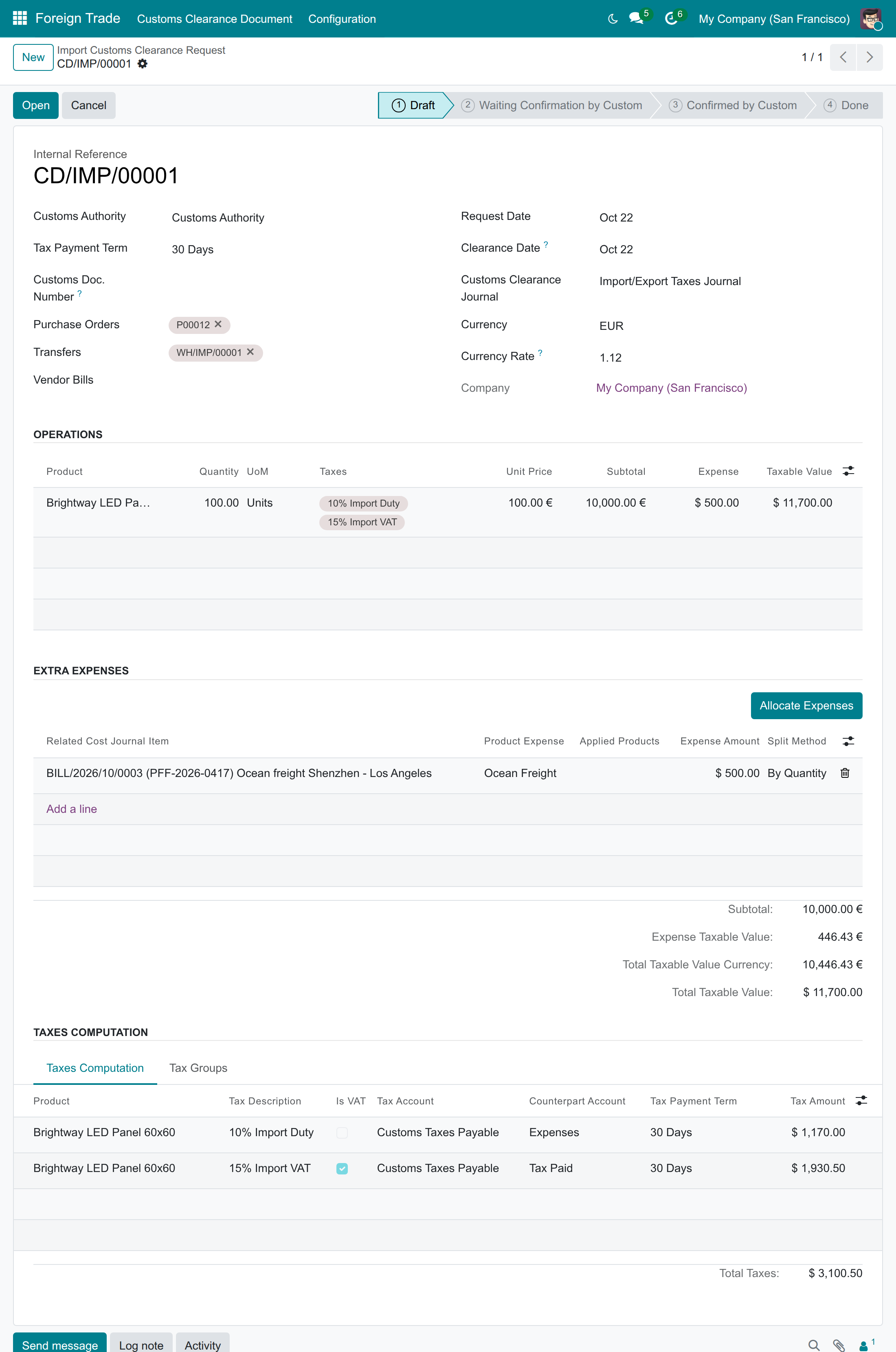Click the gear icon beside CD/IMP/00001
The width and height of the screenshot is (896, 1352).
(142, 64)
